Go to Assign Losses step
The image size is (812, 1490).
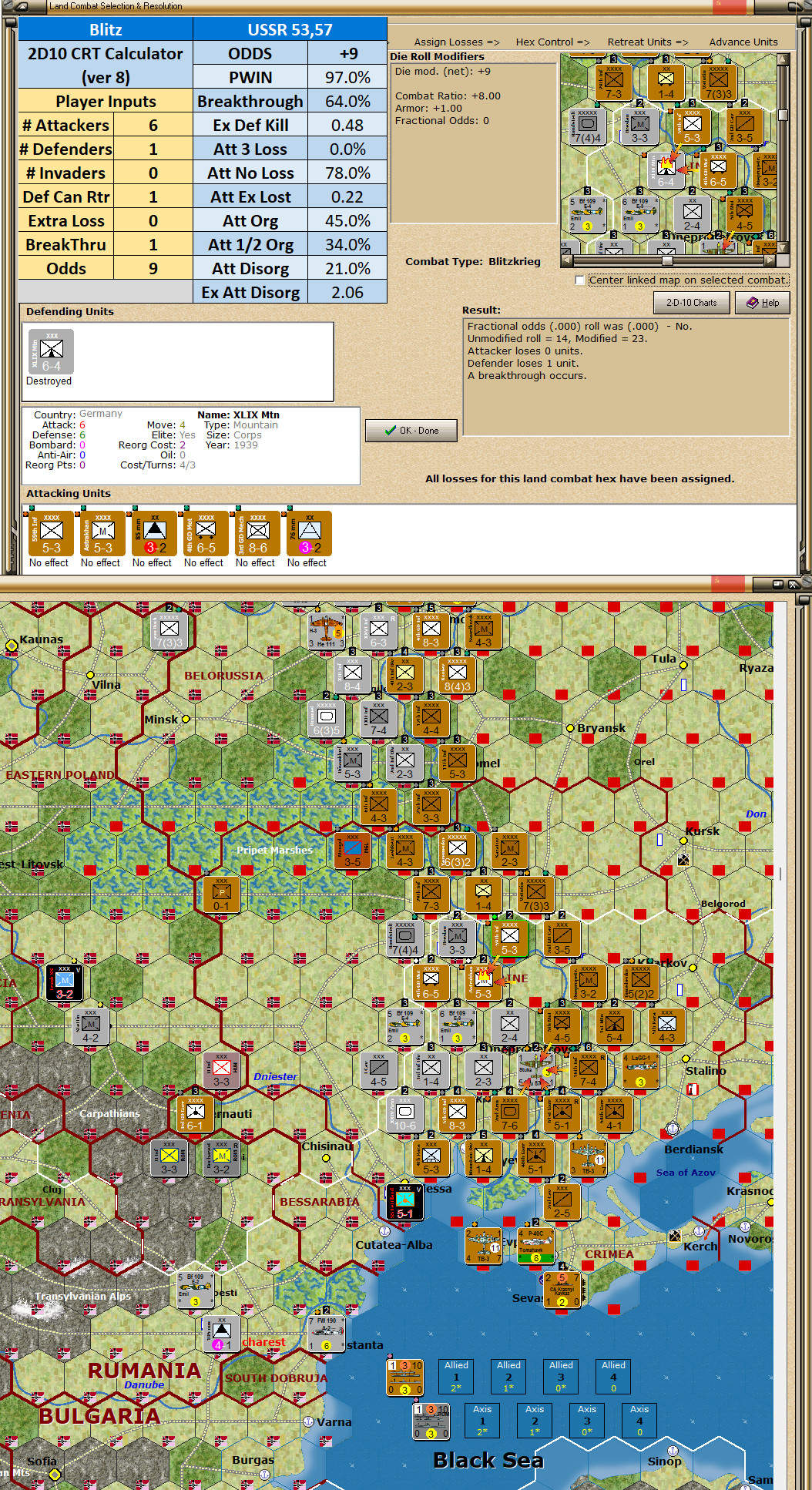coord(456,42)
